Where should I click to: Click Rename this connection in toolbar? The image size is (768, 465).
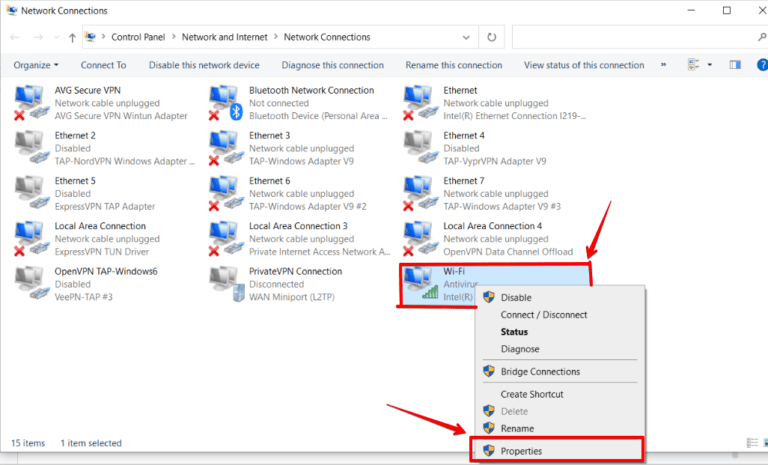point(453,65)
